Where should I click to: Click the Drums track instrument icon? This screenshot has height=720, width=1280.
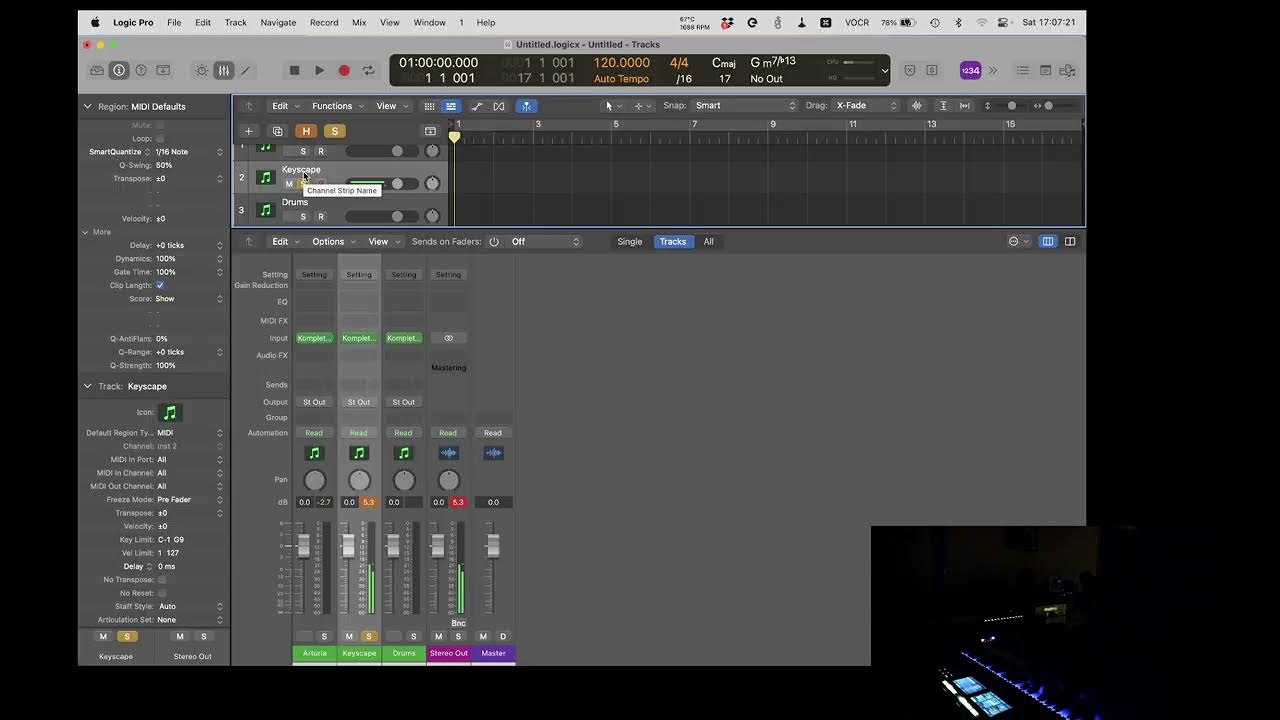pos(265,210)
